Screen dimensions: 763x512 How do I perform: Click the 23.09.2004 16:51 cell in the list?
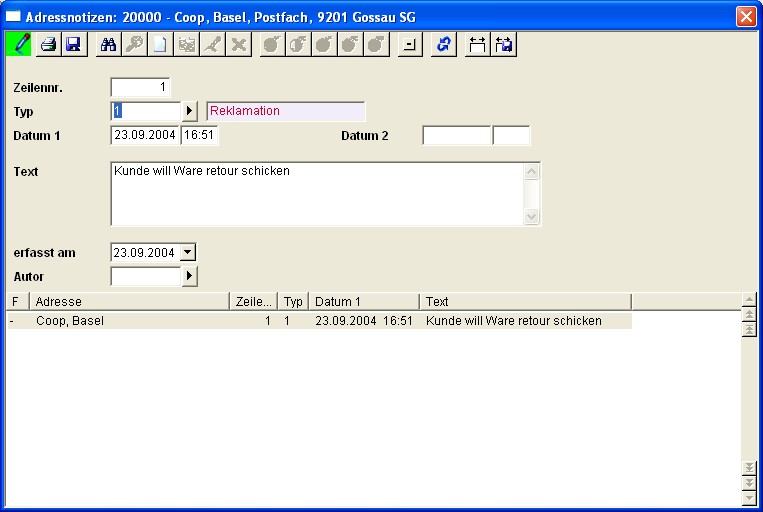tap(364, 321)
